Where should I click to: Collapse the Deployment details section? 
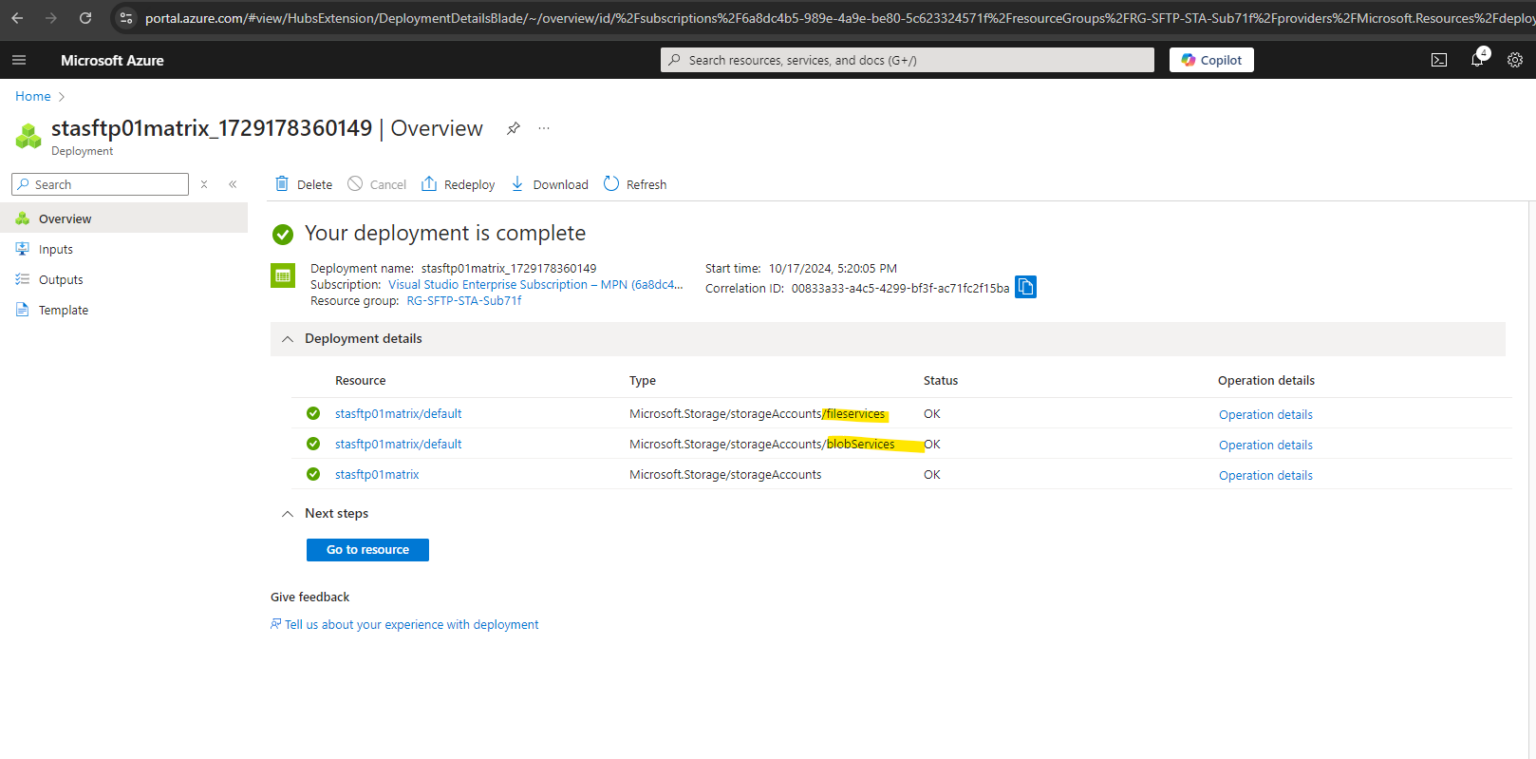(287, 339)
